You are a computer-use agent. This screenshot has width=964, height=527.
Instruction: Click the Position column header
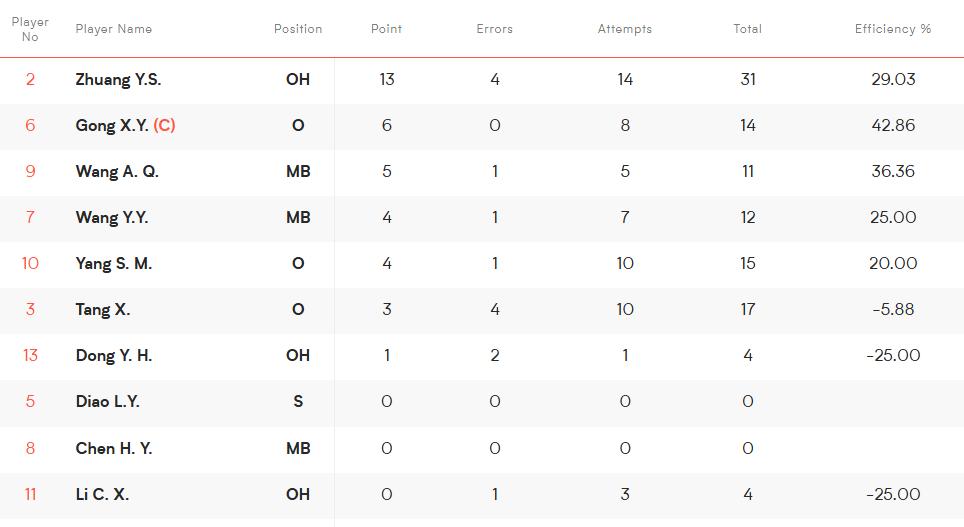[298, 29]
